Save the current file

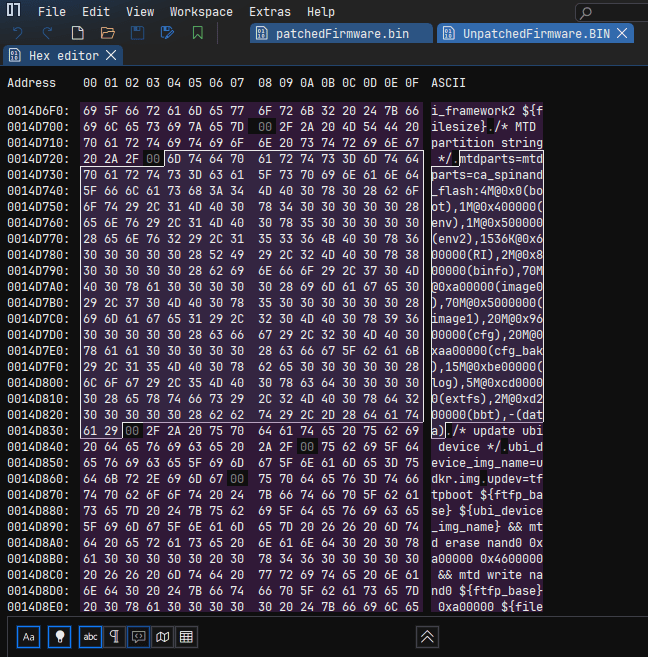coord(137,33)
